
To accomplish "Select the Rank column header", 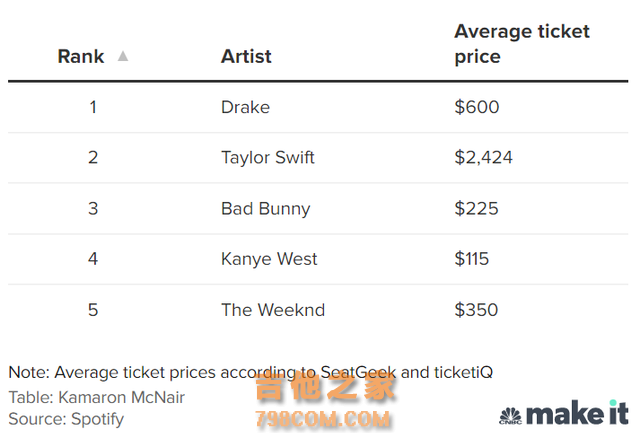I will click(81, 56).
